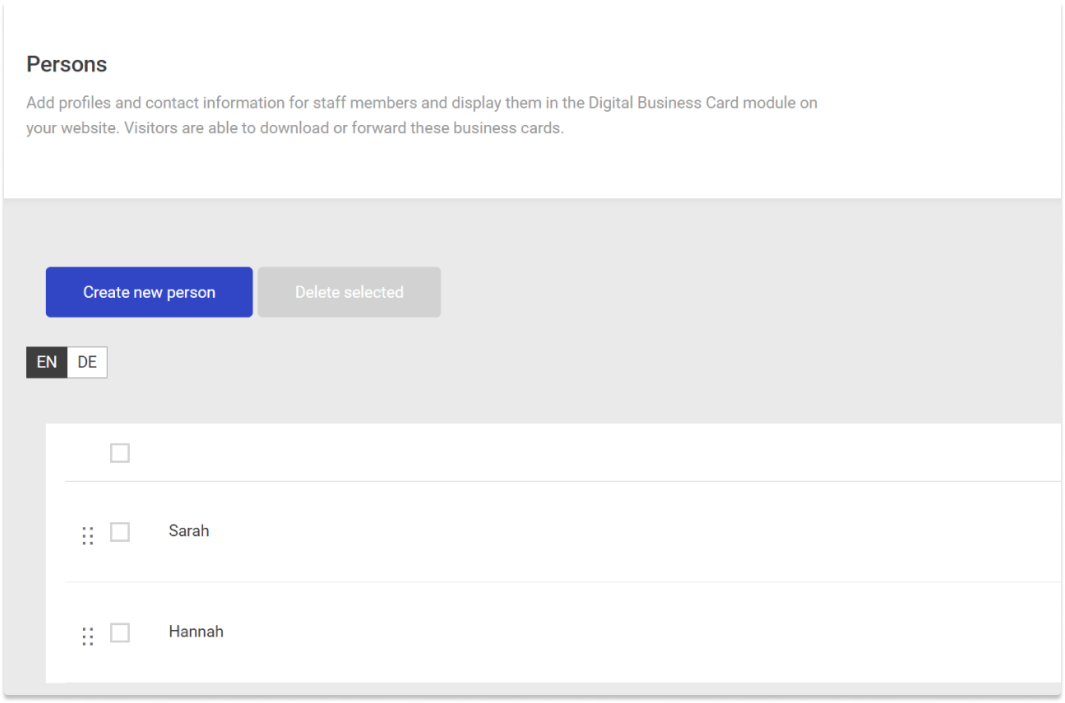Viewport: 1065px width, 703px height.
Task: Open Hannah's person entry
Action: (x=196, y=632)
